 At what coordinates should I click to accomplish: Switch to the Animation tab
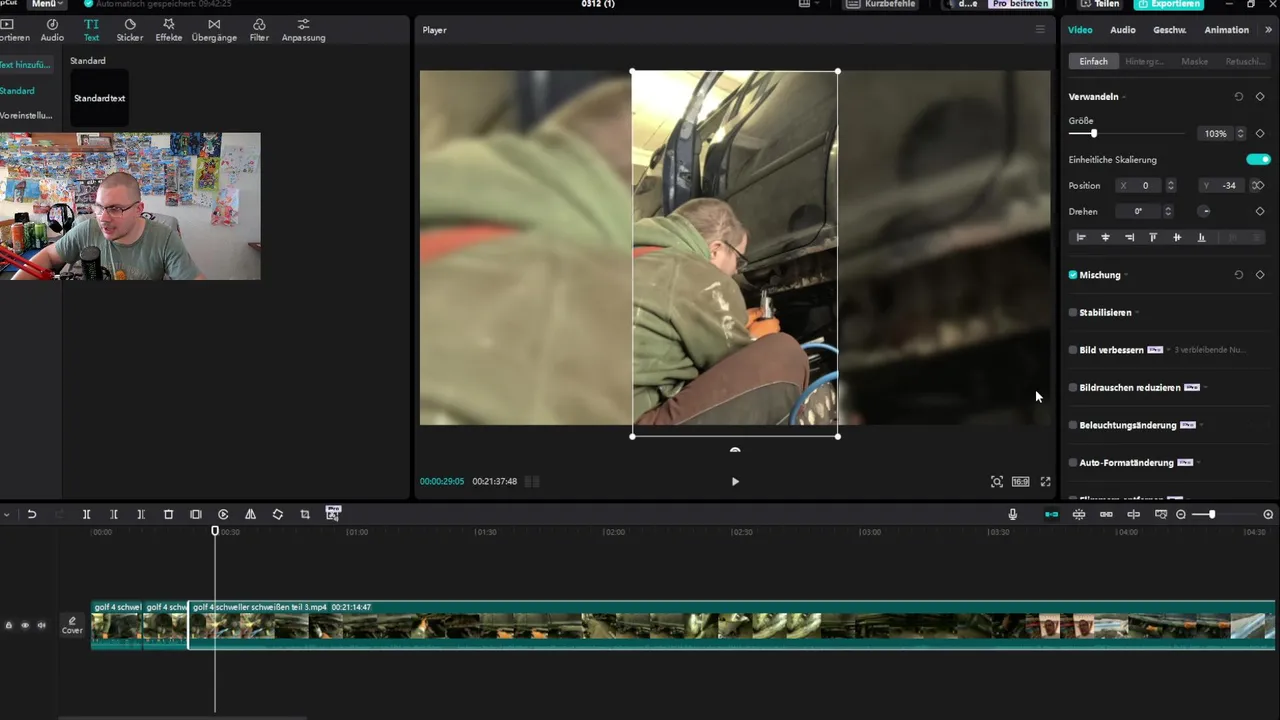coord(1226,30)
